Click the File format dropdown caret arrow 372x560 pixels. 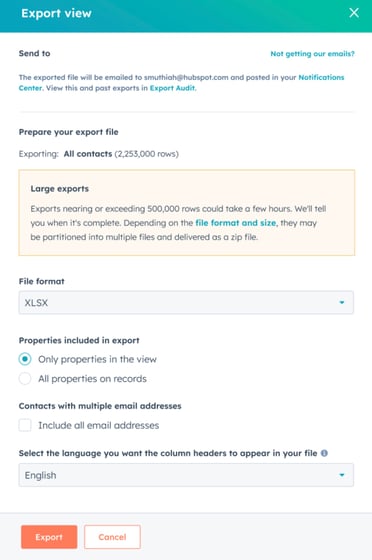click(342, 302)
